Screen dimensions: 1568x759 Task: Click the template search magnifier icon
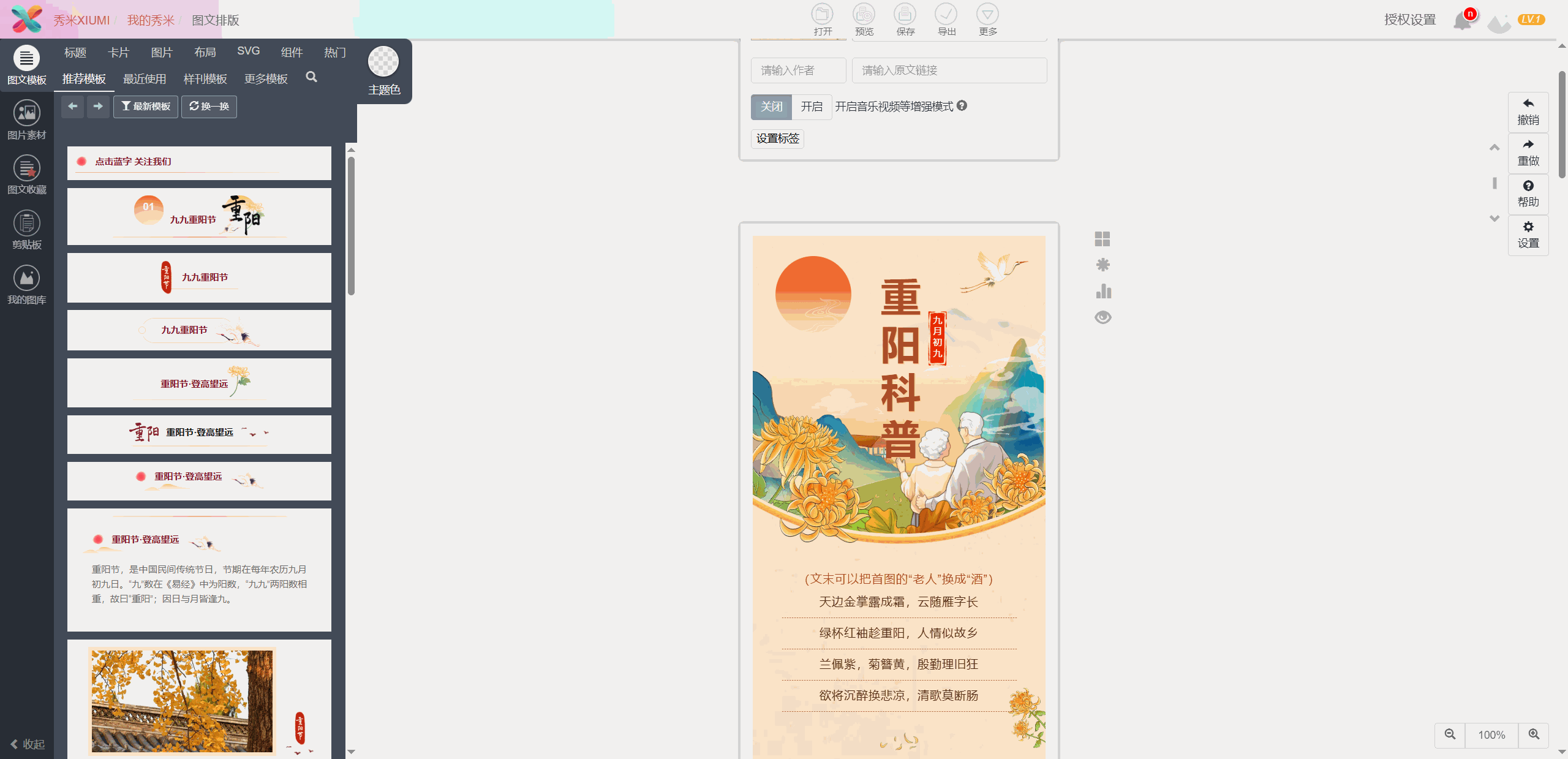pos(311,77)
